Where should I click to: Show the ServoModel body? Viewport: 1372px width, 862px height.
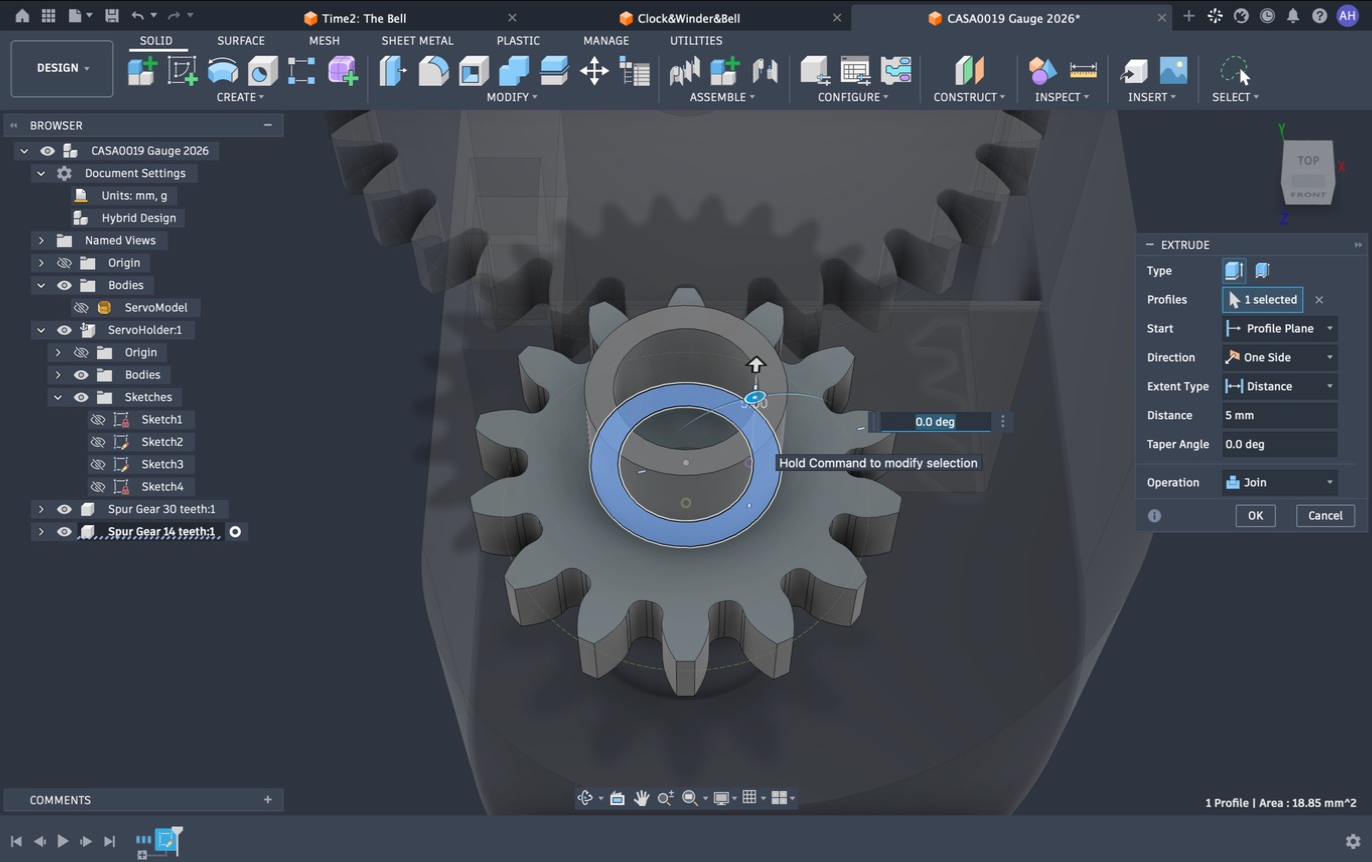tap(81, 307)
